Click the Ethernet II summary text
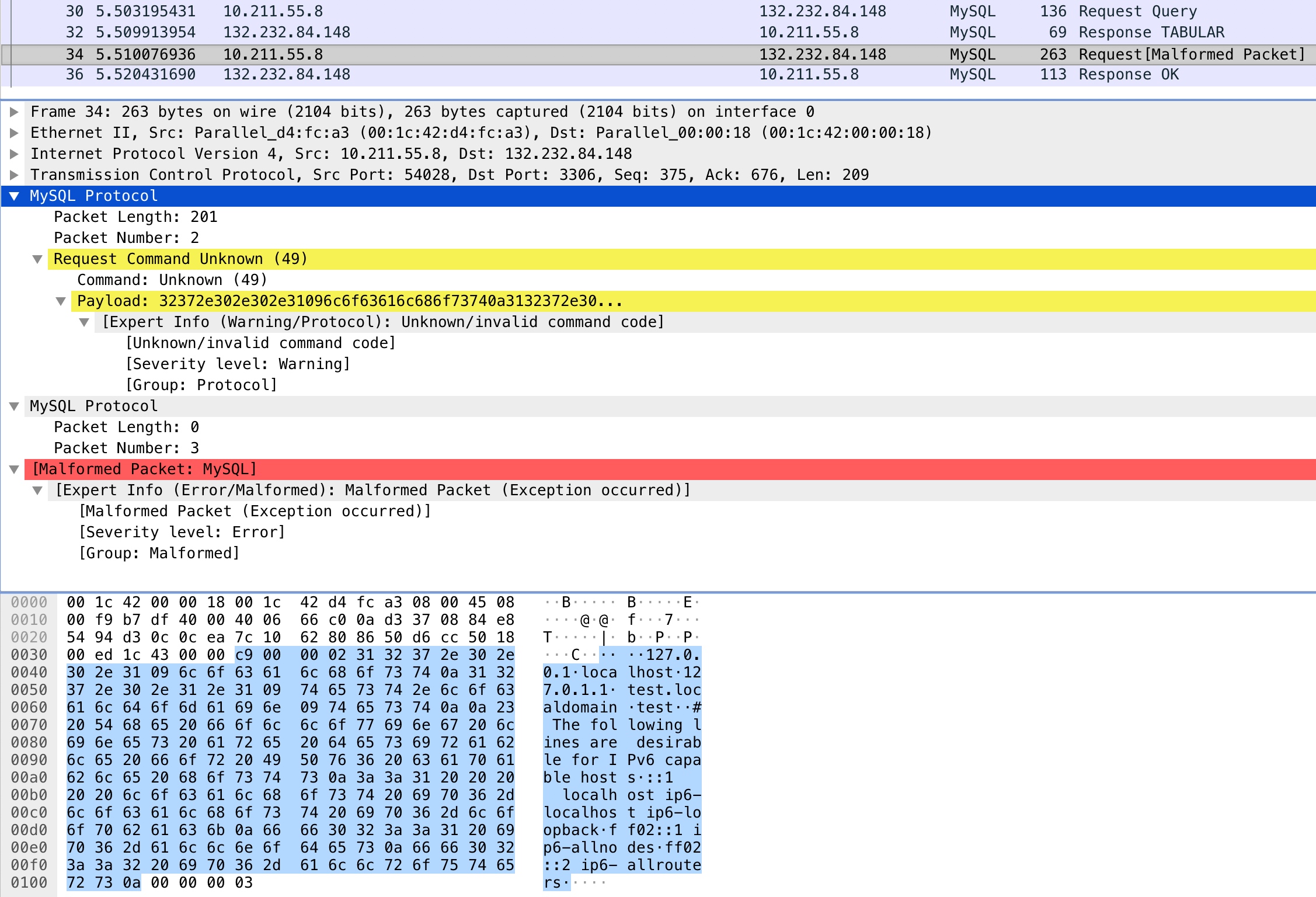Image resolution: width=1316 pixels, height=897 pixels. click(x=481, y=133)
